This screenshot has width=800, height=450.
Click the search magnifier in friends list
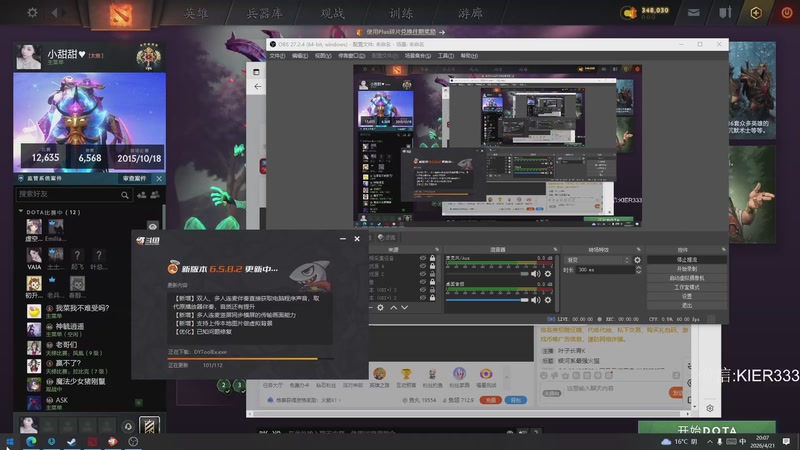pyautogui.click(x=125, y=195)
